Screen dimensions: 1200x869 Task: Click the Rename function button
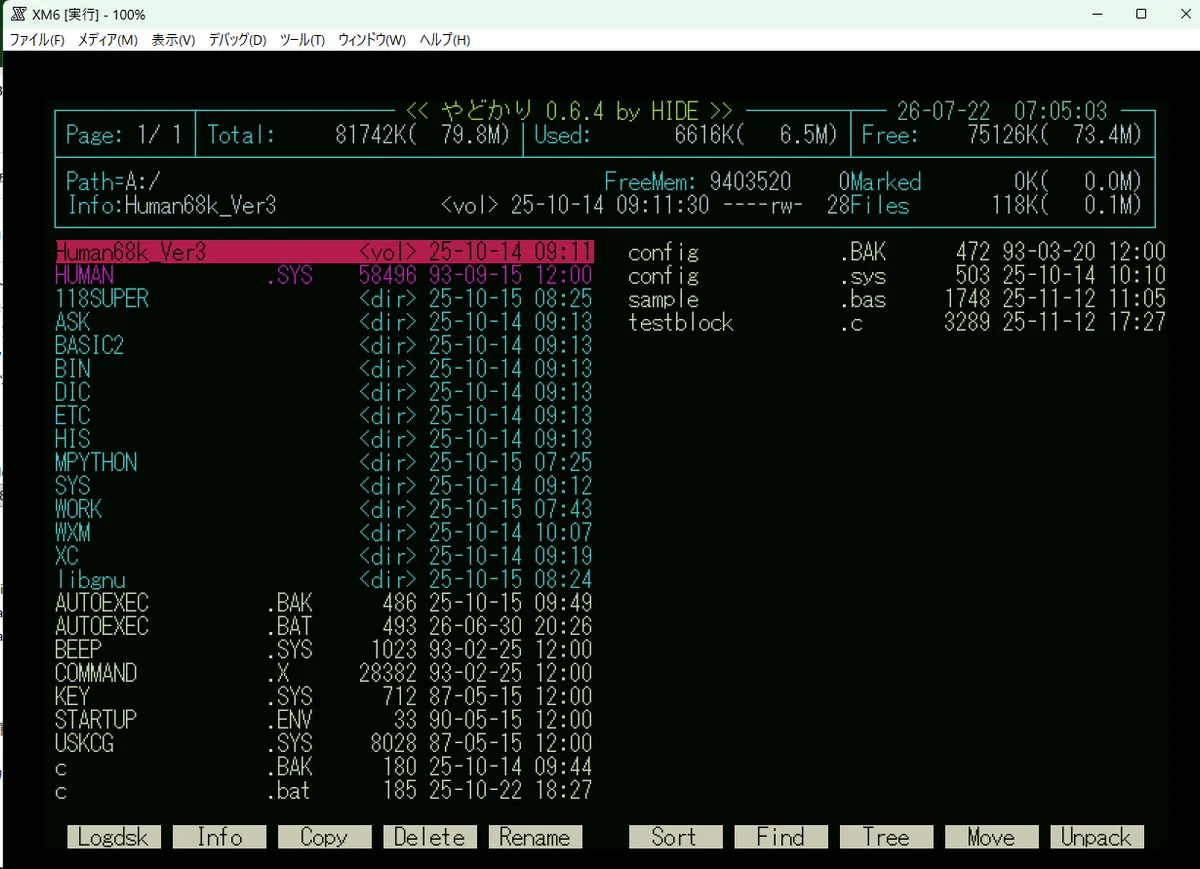[535, 837]
